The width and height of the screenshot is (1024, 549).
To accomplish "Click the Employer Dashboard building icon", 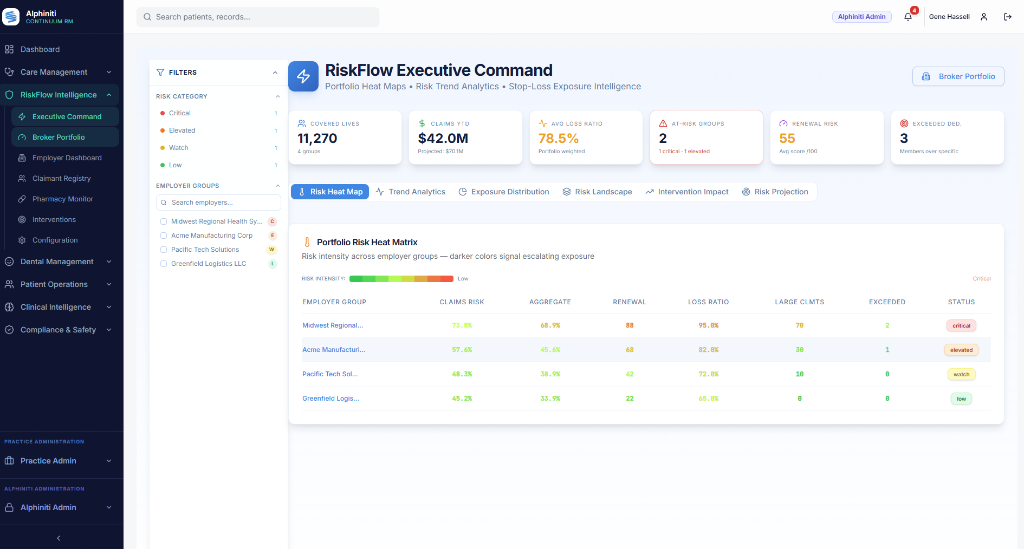I will [22, 158].
